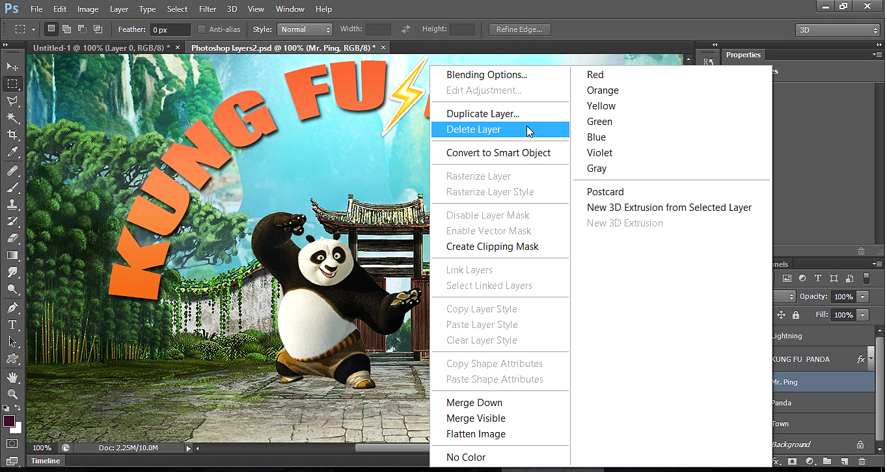Select the Eraser tool

point(12,238)
